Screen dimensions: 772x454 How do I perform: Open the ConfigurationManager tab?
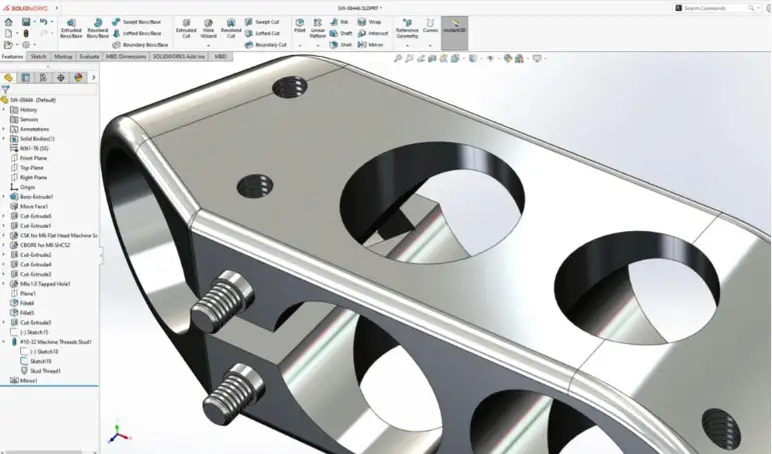point(43,78)
